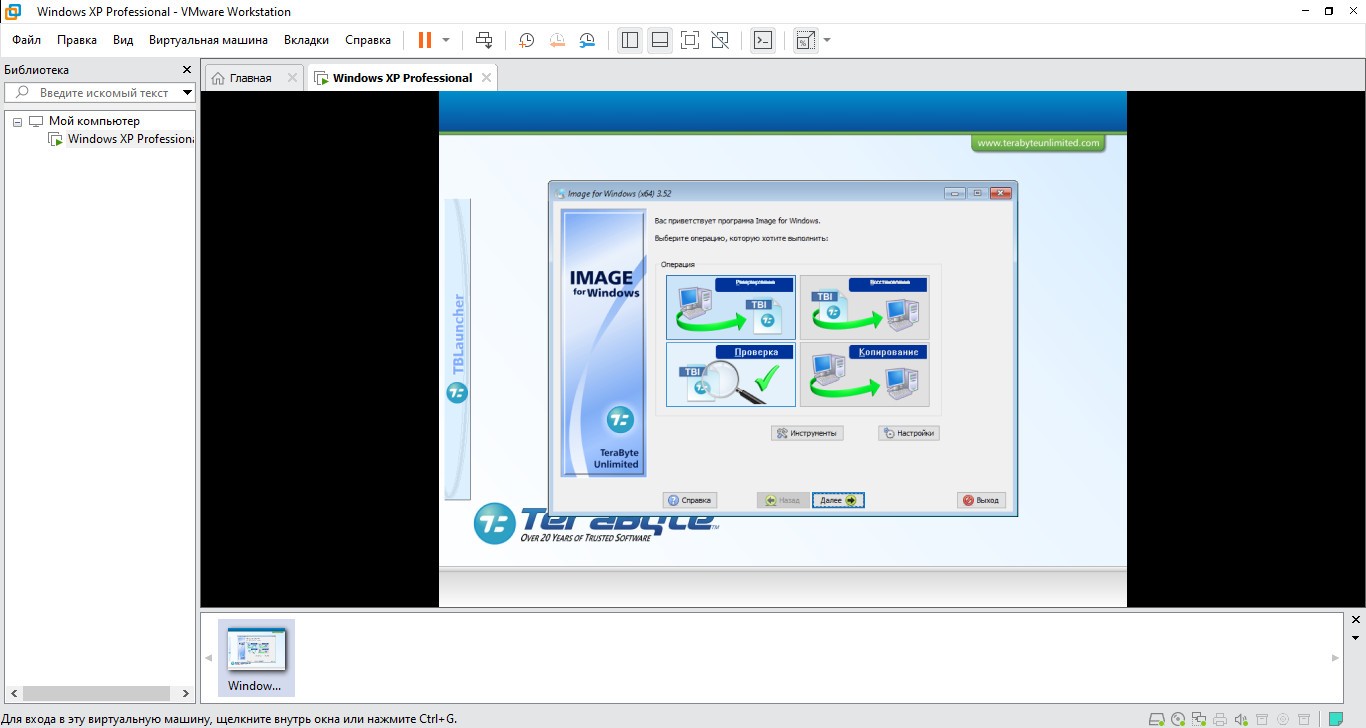Pause the virtual machine with the orange pause icon

coord(425,40)
